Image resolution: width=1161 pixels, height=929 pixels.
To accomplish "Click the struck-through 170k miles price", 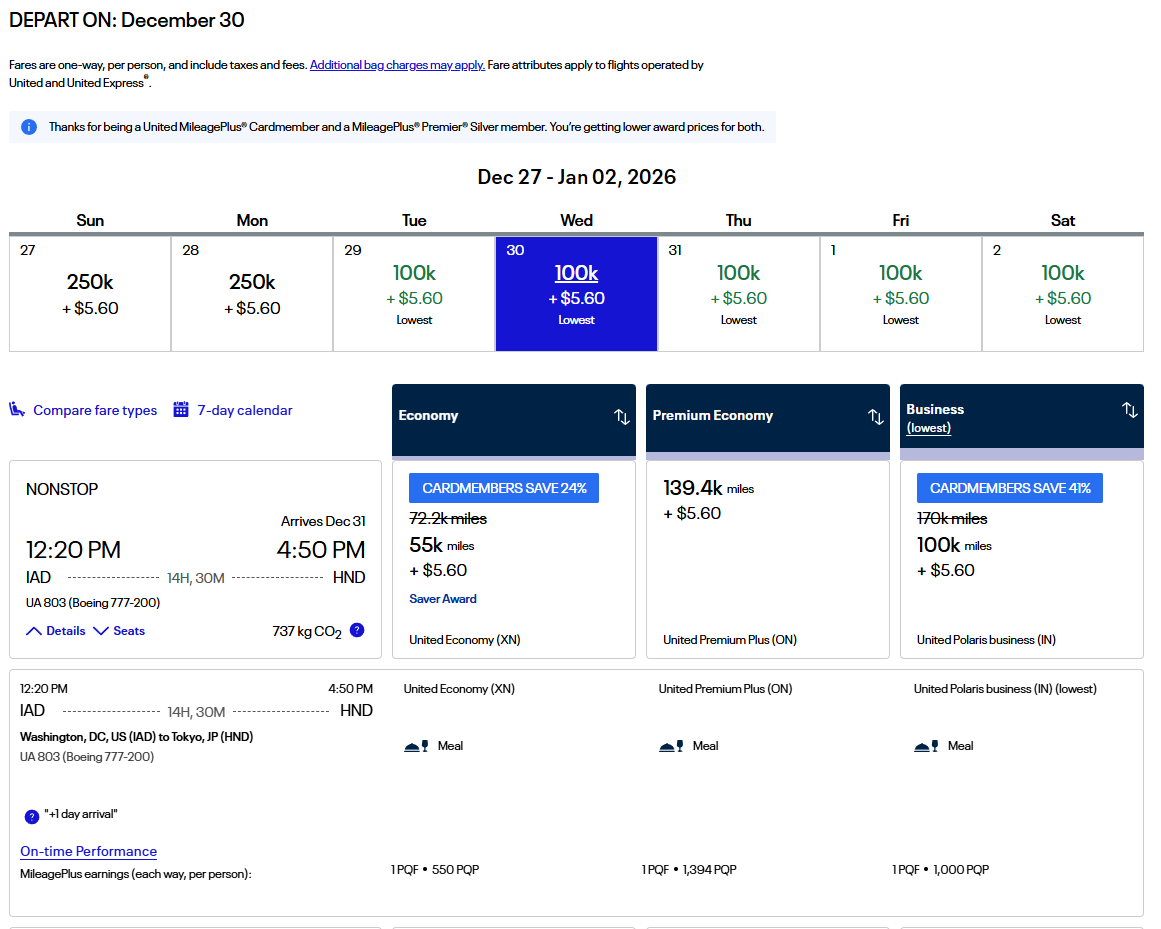I will 952,519.
